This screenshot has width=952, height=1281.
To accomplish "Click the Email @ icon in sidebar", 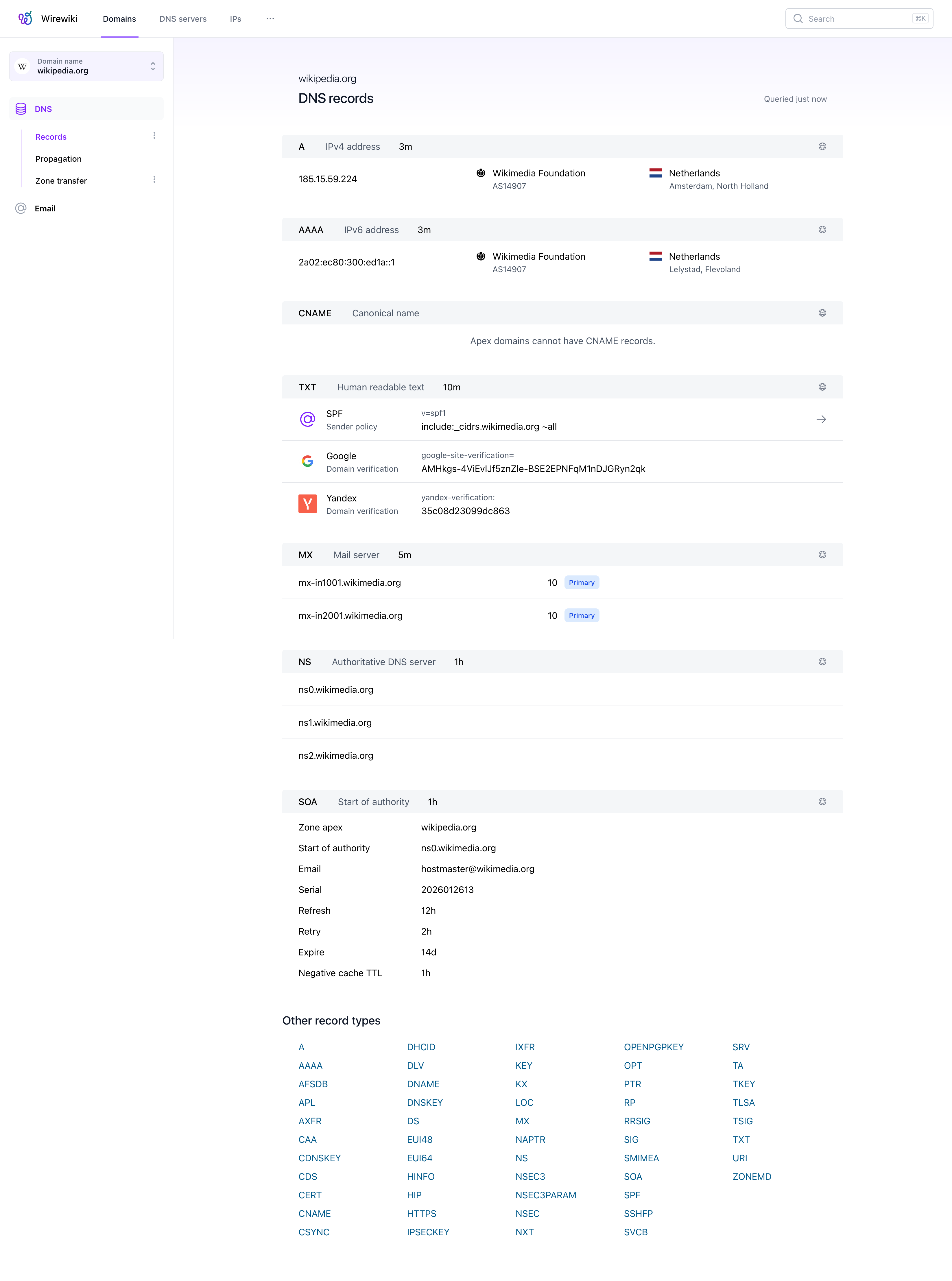I will tap(21, 208).
